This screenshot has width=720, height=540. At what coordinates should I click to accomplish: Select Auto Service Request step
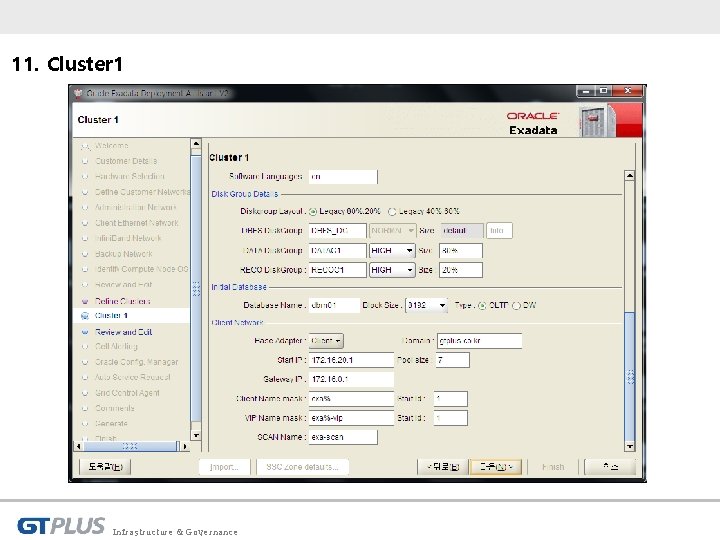[133, 377]
